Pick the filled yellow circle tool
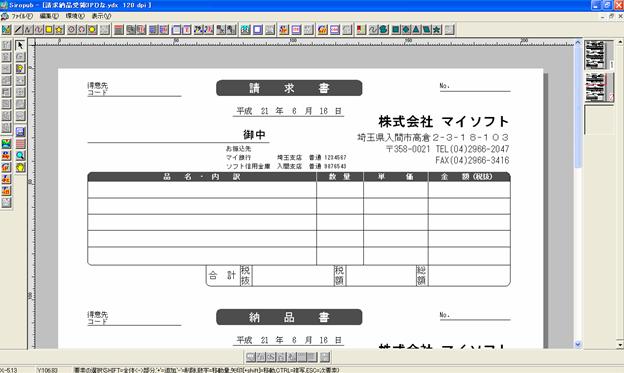Screen dimensions: 624x373 tap(92, 29)
